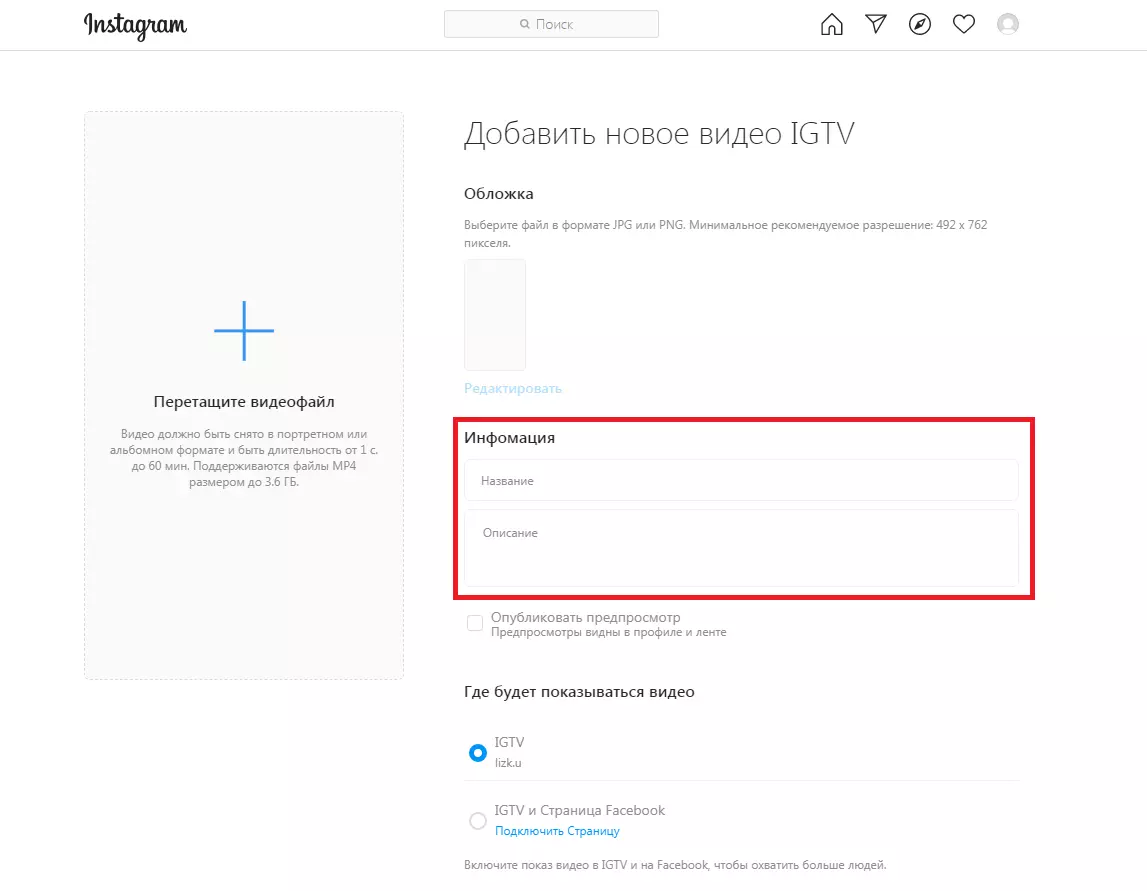Open the Instagram home feed icon
This screenshot has width=1147, height=891.
tap(832, 24)
